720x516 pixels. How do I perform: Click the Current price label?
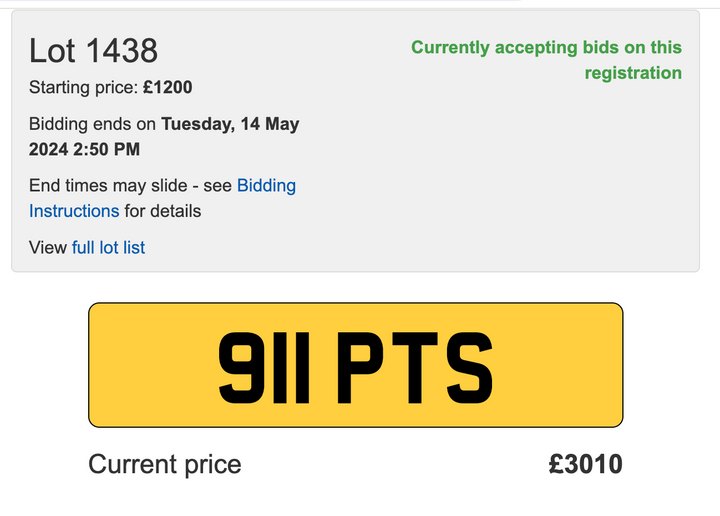(x=165, y=464)
